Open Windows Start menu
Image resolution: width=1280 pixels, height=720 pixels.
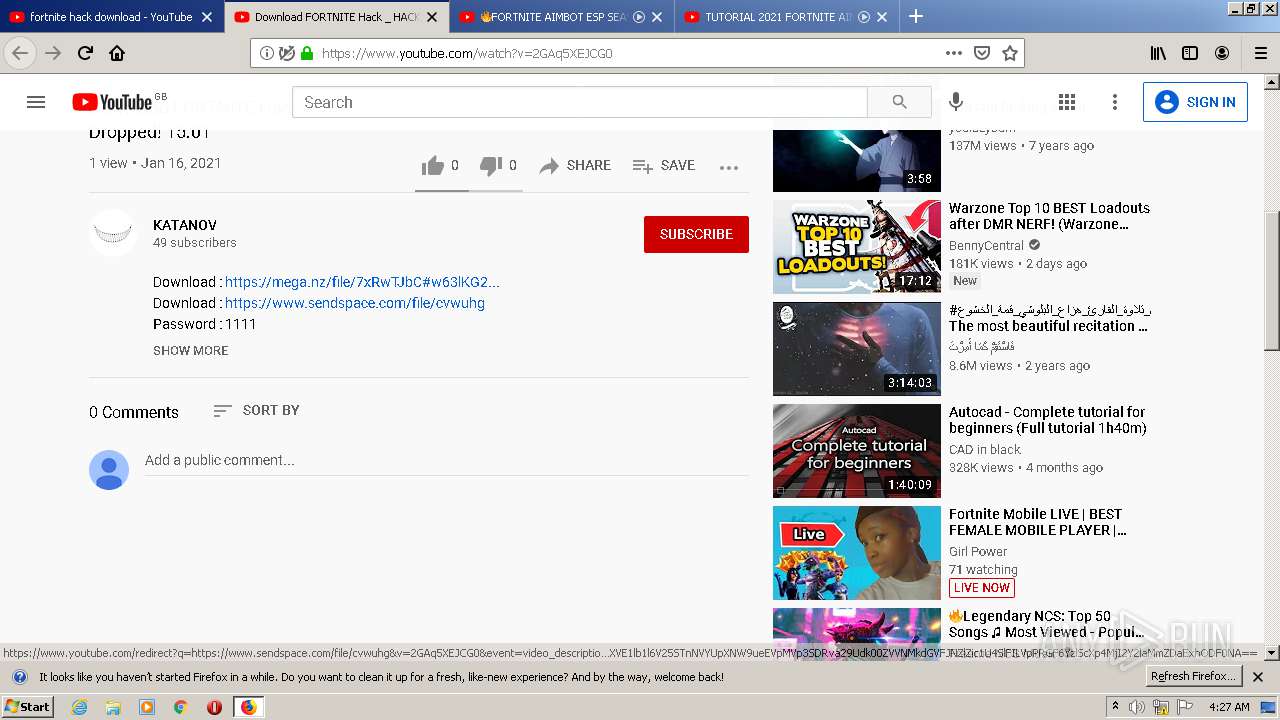point(27,706)
